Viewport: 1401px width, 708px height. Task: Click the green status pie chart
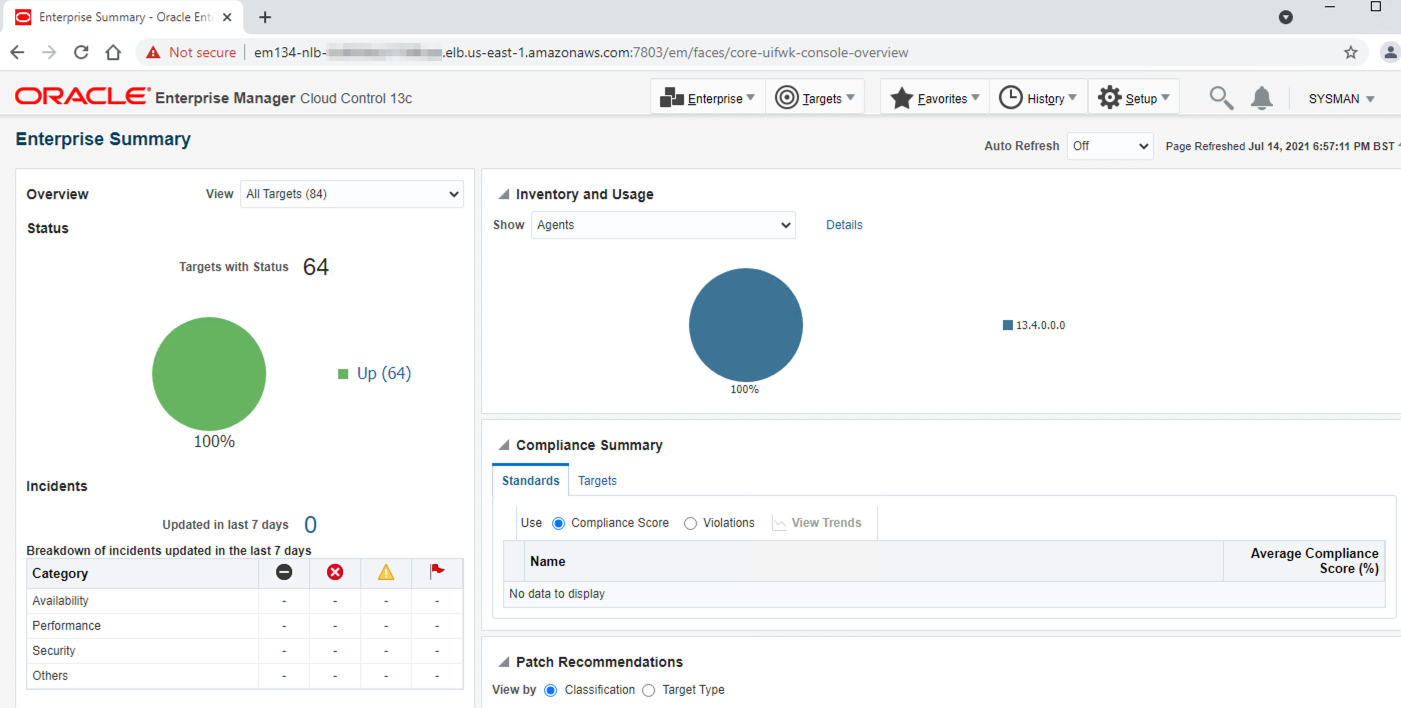pos(209,374)
